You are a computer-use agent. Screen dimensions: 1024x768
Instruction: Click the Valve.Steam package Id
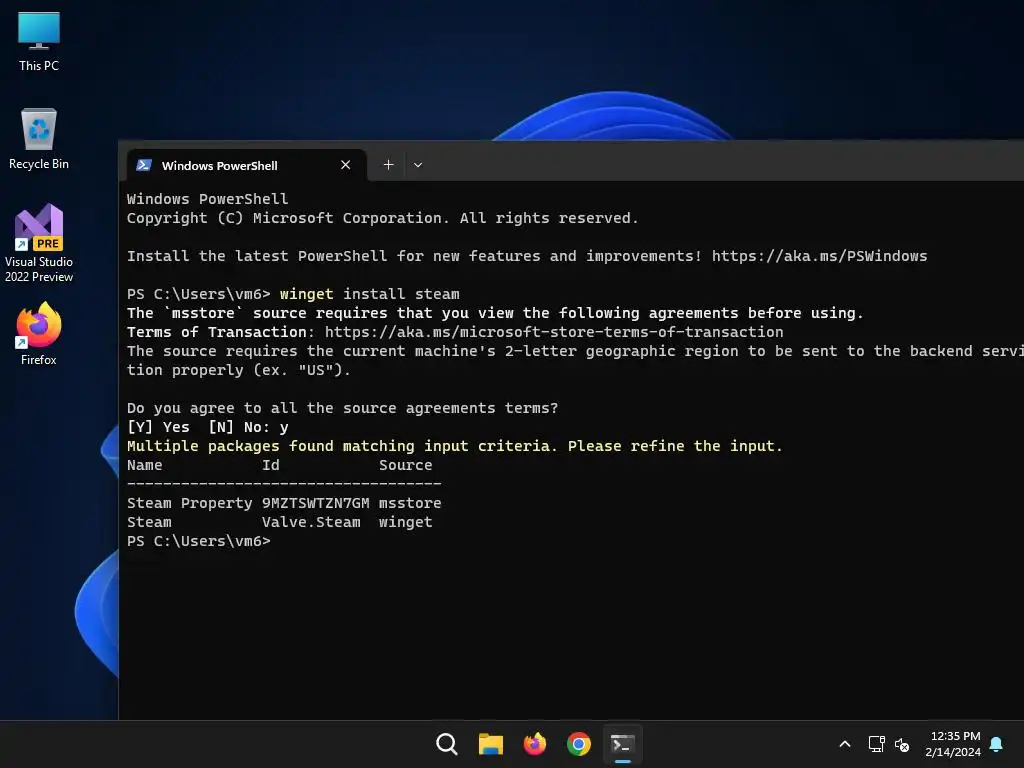(x=311, y=522)
